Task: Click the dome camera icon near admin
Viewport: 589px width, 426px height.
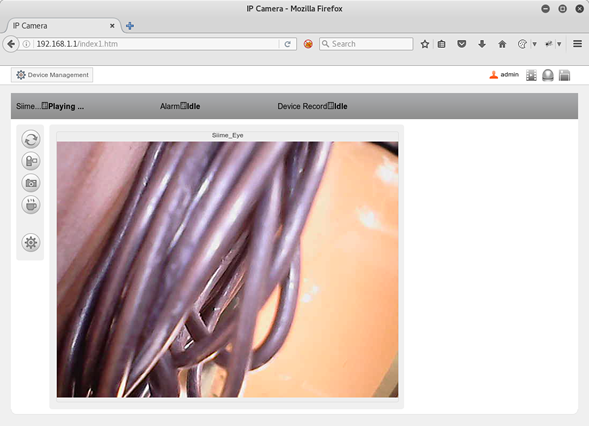Action: click(x=548, y=75)
